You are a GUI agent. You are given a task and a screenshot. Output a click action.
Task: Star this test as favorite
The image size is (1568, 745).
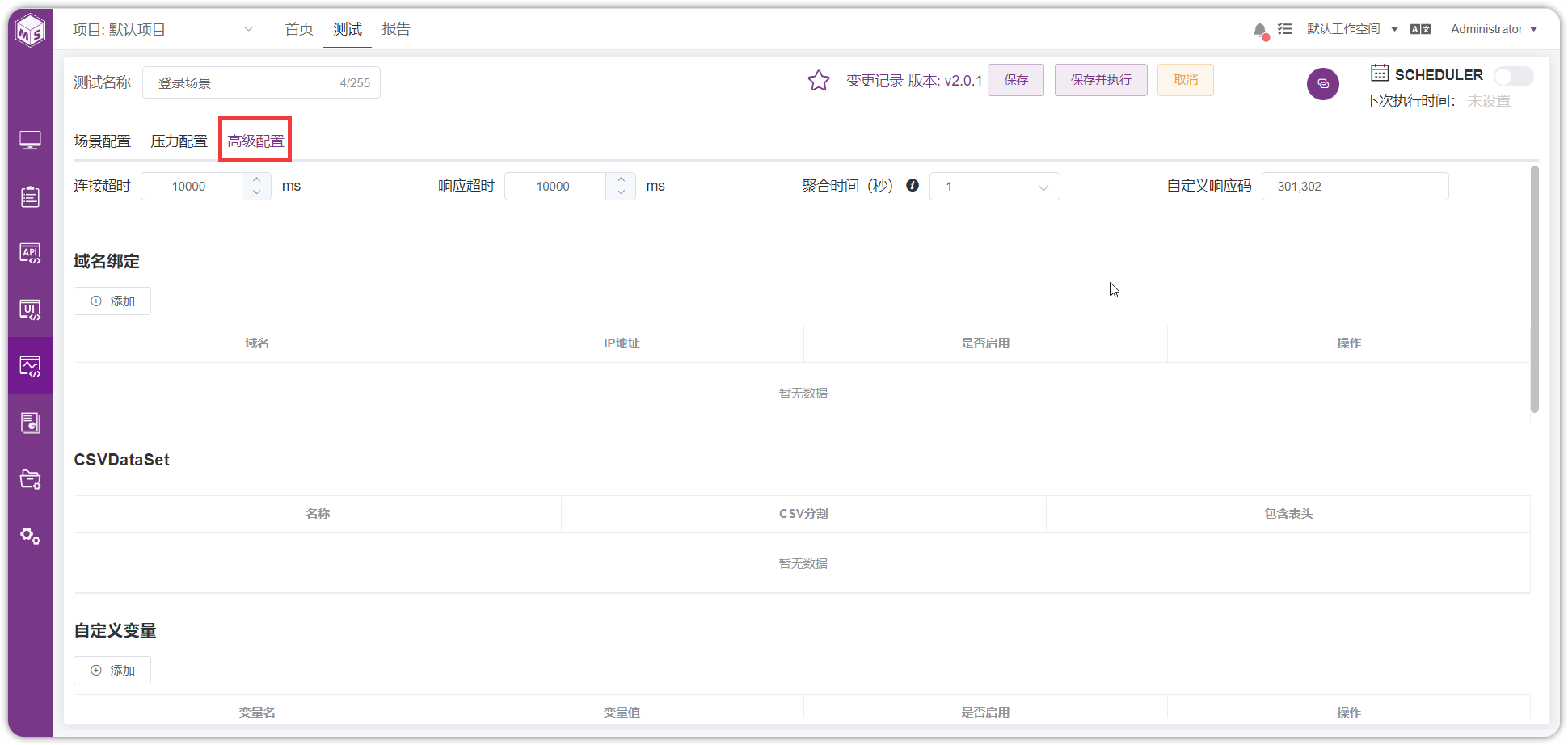pyautogui.click(x=819, y=81)
